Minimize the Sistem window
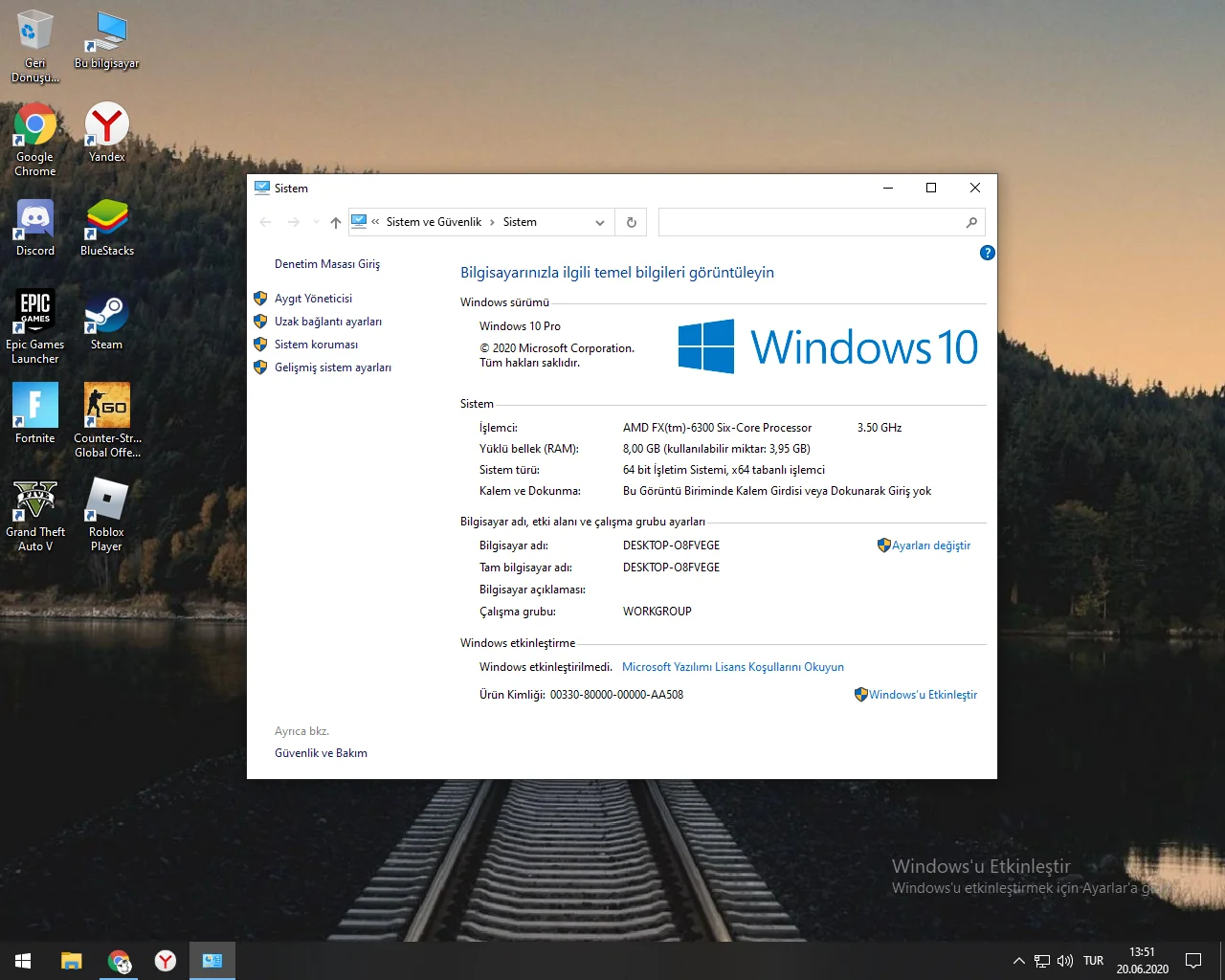 pyautogui.click(x=888, y=188)
